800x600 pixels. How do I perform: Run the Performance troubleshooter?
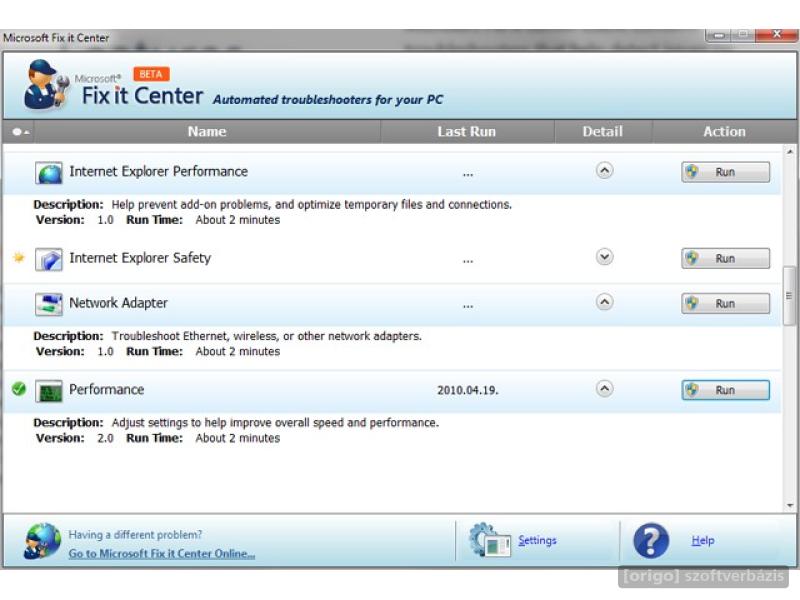726,390
